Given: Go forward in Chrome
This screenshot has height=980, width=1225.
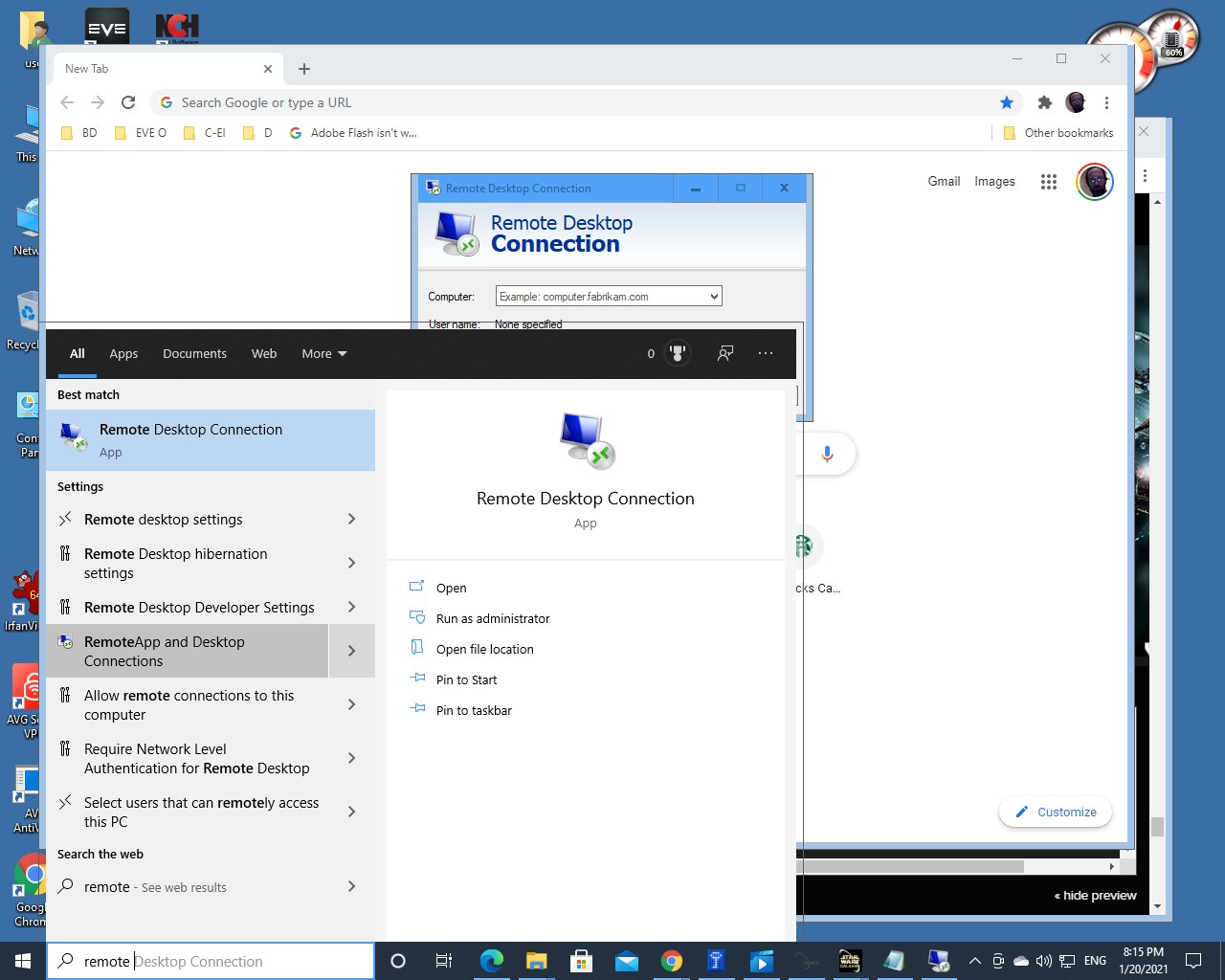Looking at the screenshot, I should click(x=98, y=102).
